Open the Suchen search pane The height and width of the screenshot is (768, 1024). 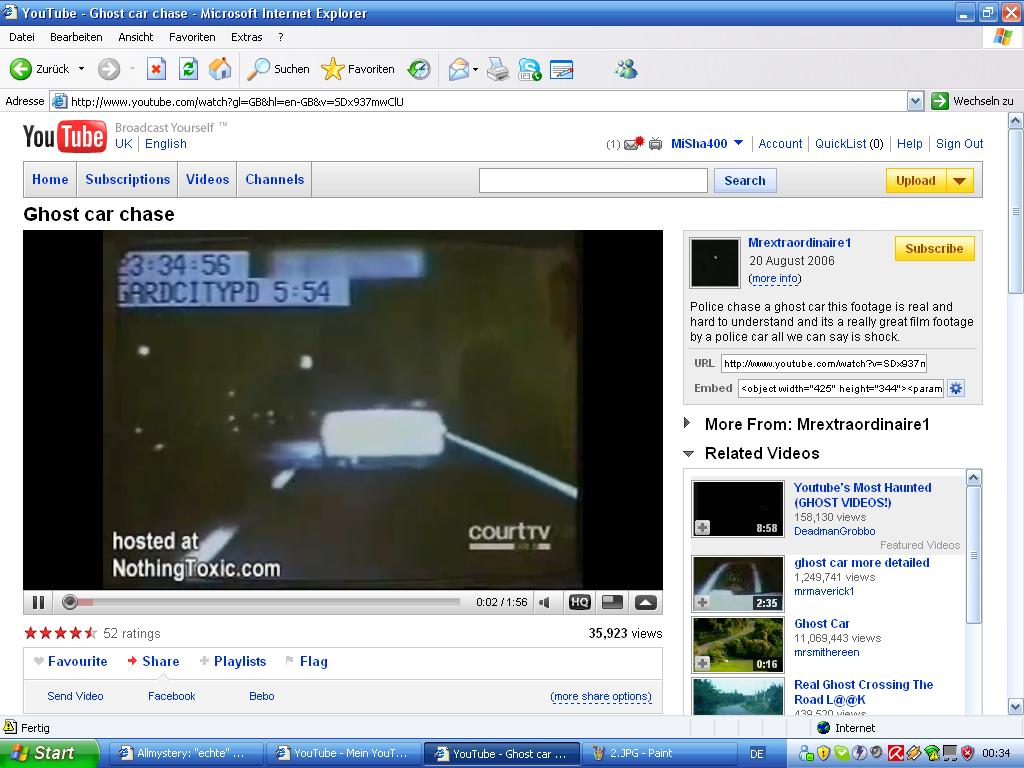pos(278,69)
